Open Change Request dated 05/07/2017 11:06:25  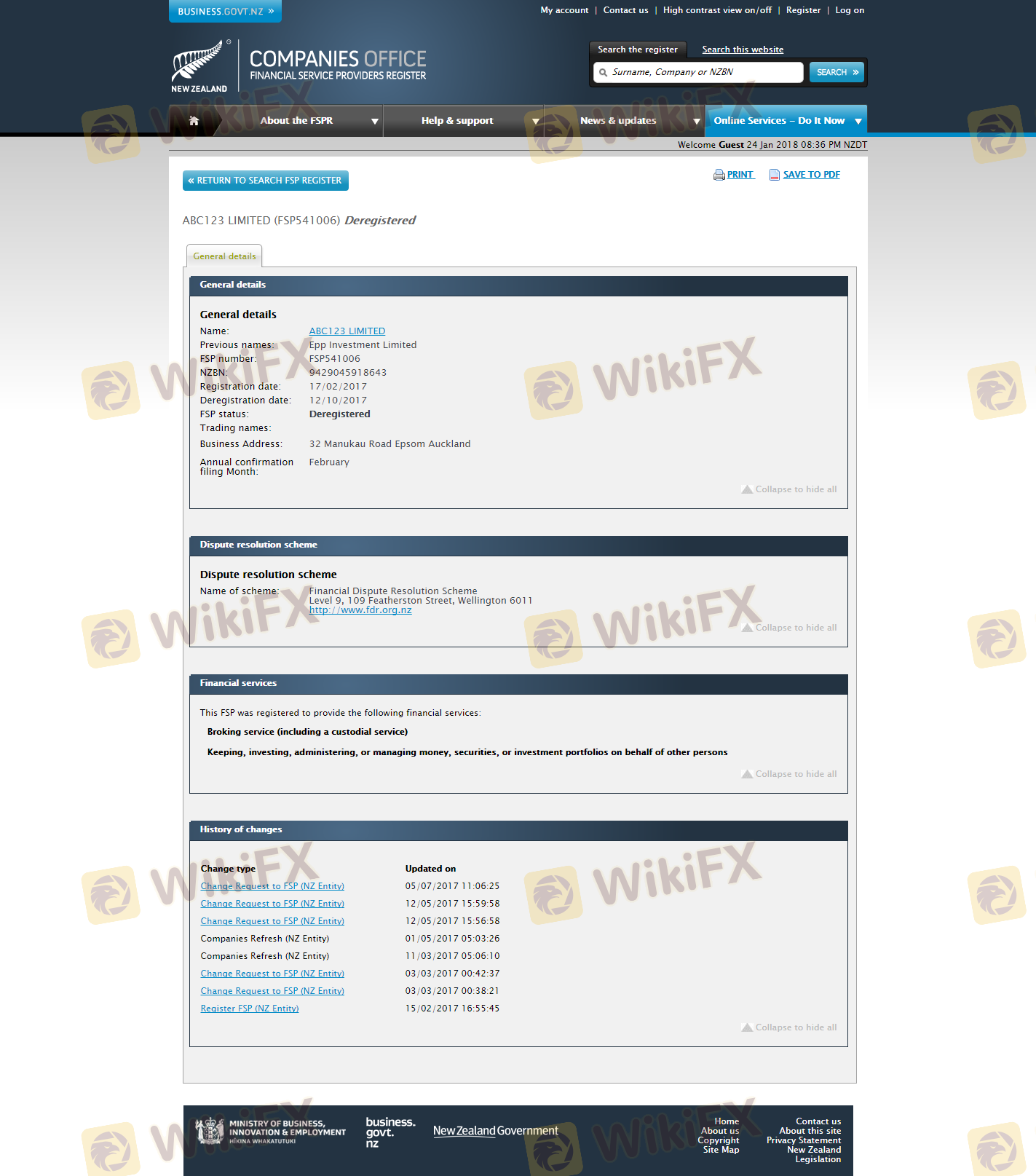pos(272,886)
